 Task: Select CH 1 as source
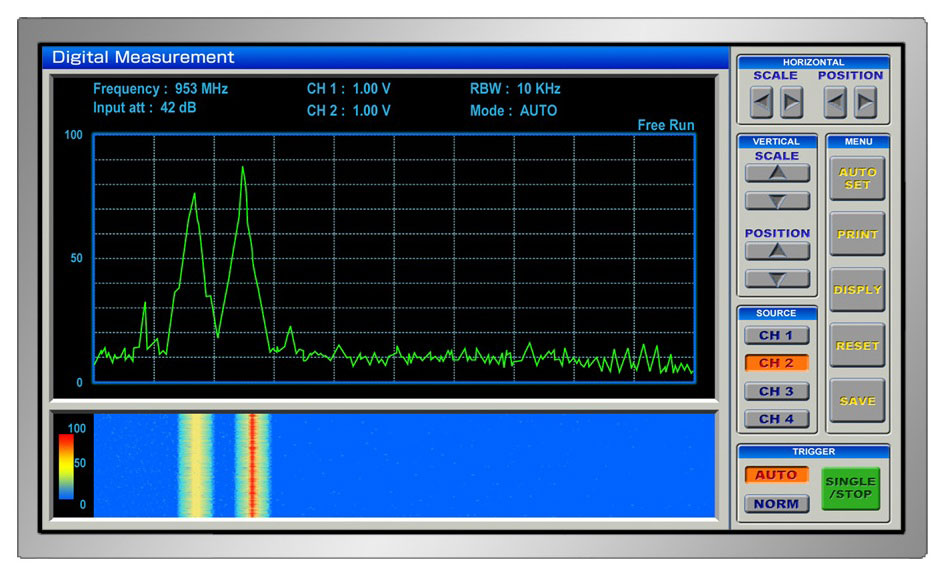[776, 335]
